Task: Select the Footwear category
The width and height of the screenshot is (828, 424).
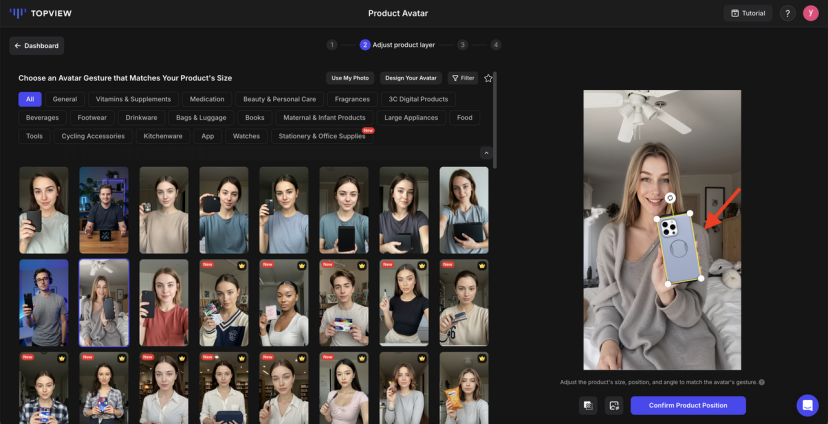Action: click(92, 118)
